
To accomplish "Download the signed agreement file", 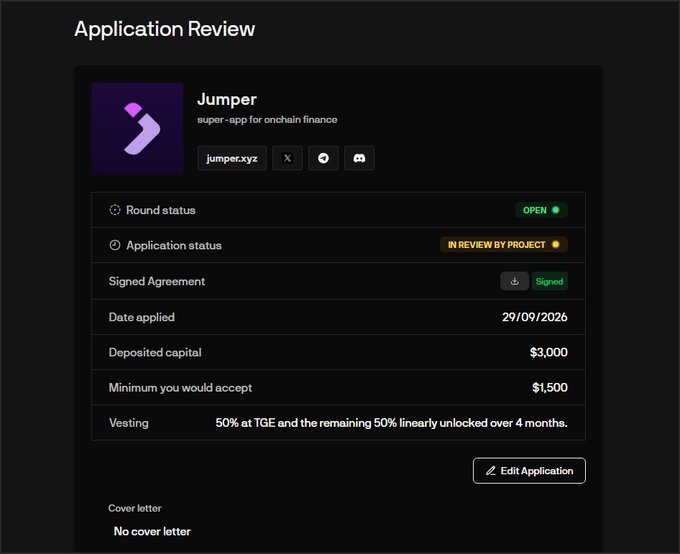I will 514,281.
